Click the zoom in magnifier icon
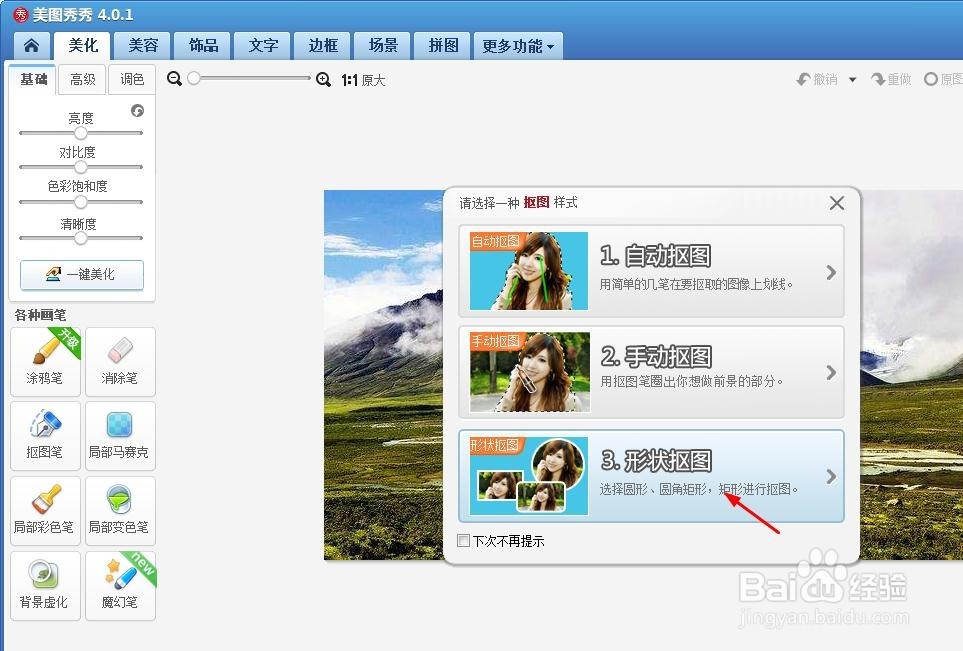Viewport: 963px width, 651px height. 323,79
